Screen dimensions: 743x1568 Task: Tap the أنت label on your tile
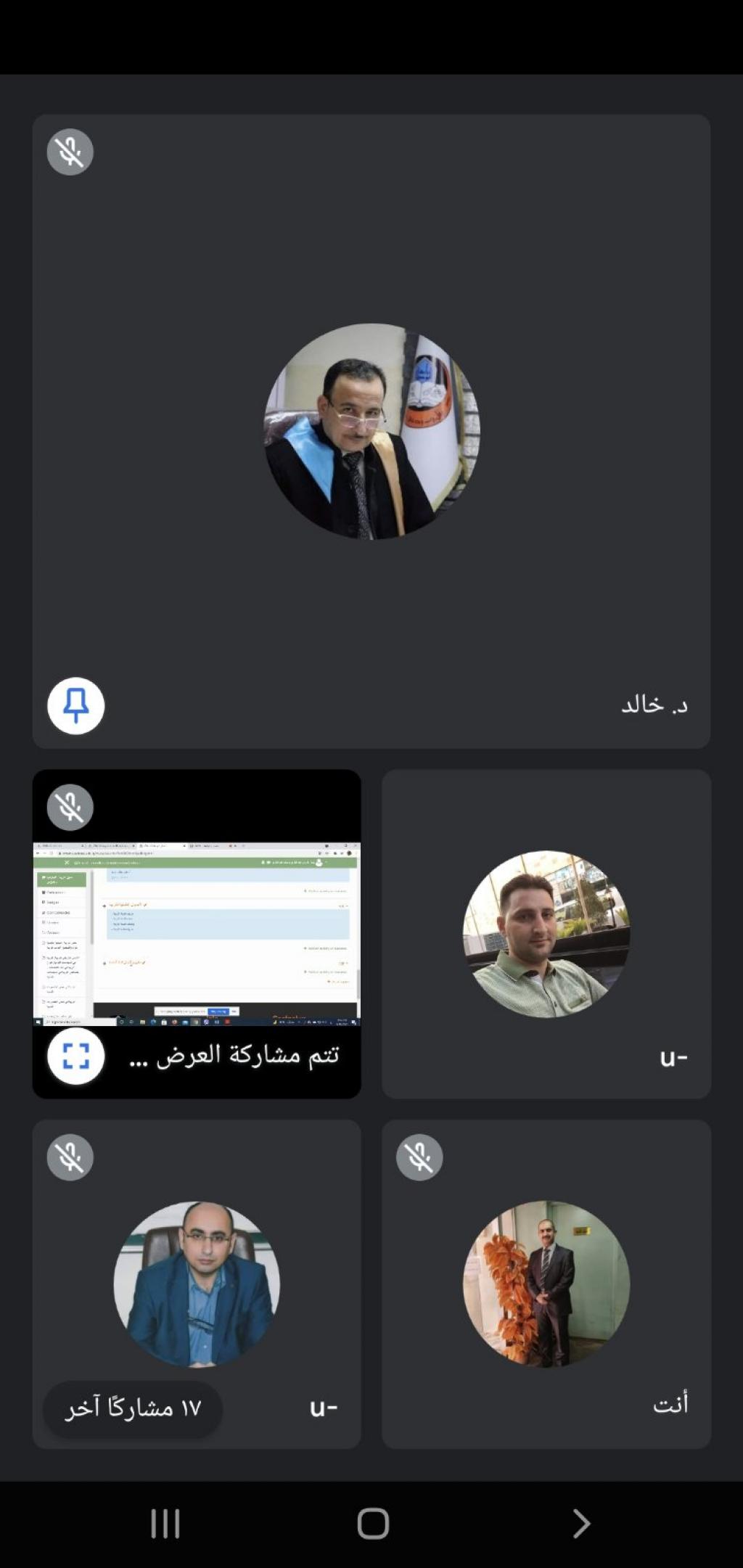click(670, 1404)
